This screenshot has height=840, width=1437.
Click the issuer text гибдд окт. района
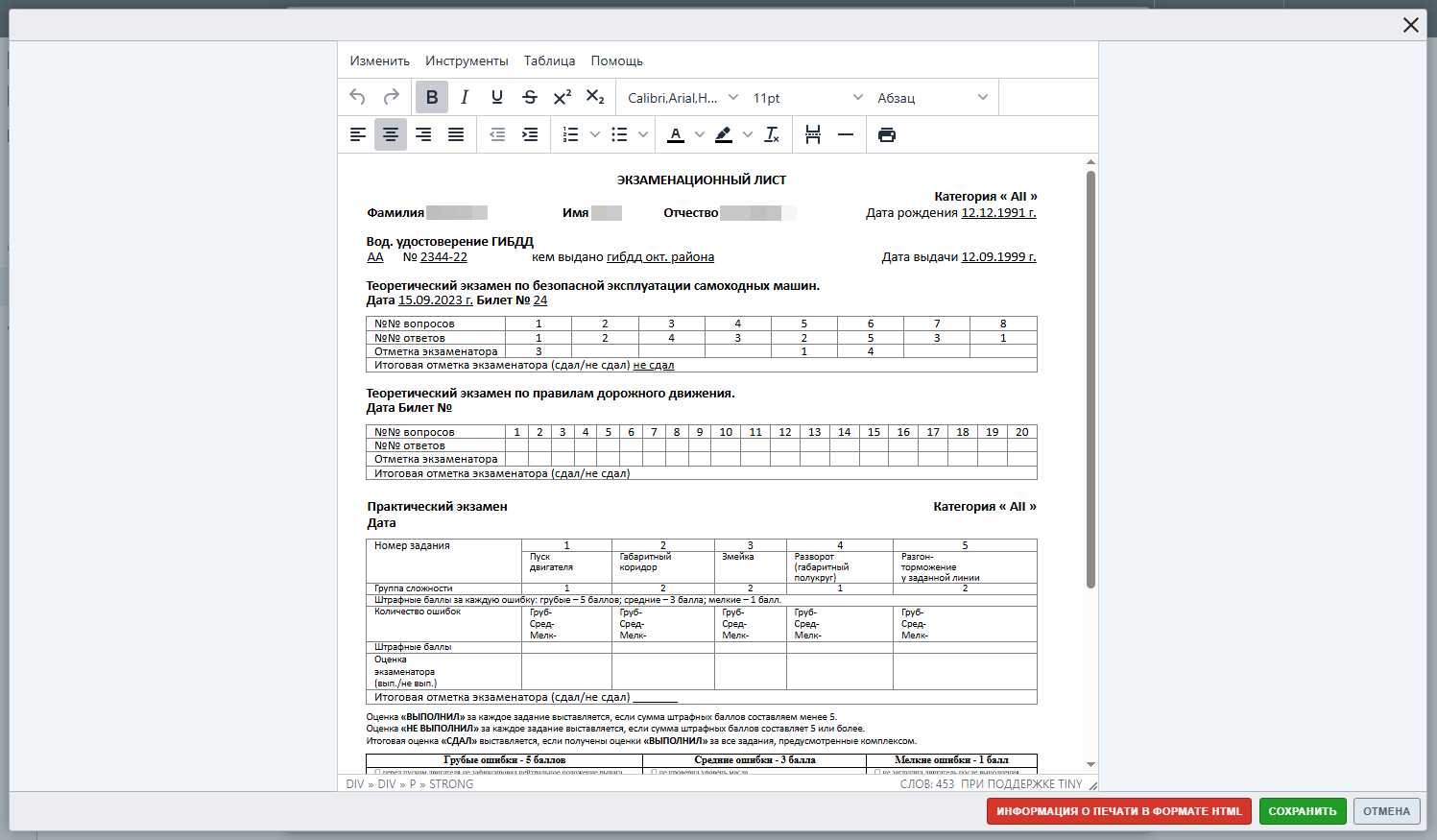(660, 257)
